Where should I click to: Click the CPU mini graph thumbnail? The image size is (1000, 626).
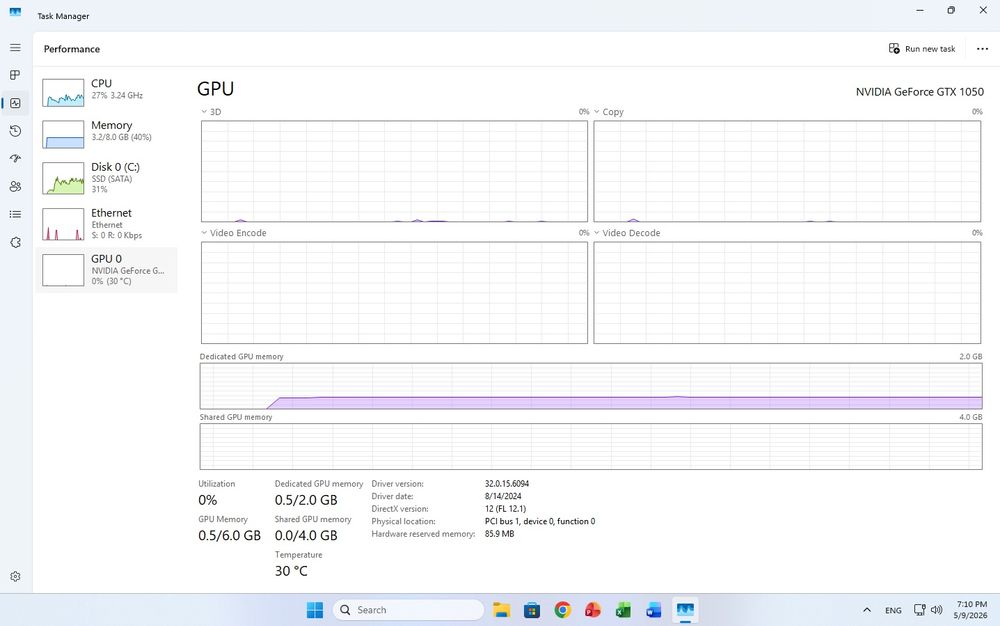click(63, 92)
